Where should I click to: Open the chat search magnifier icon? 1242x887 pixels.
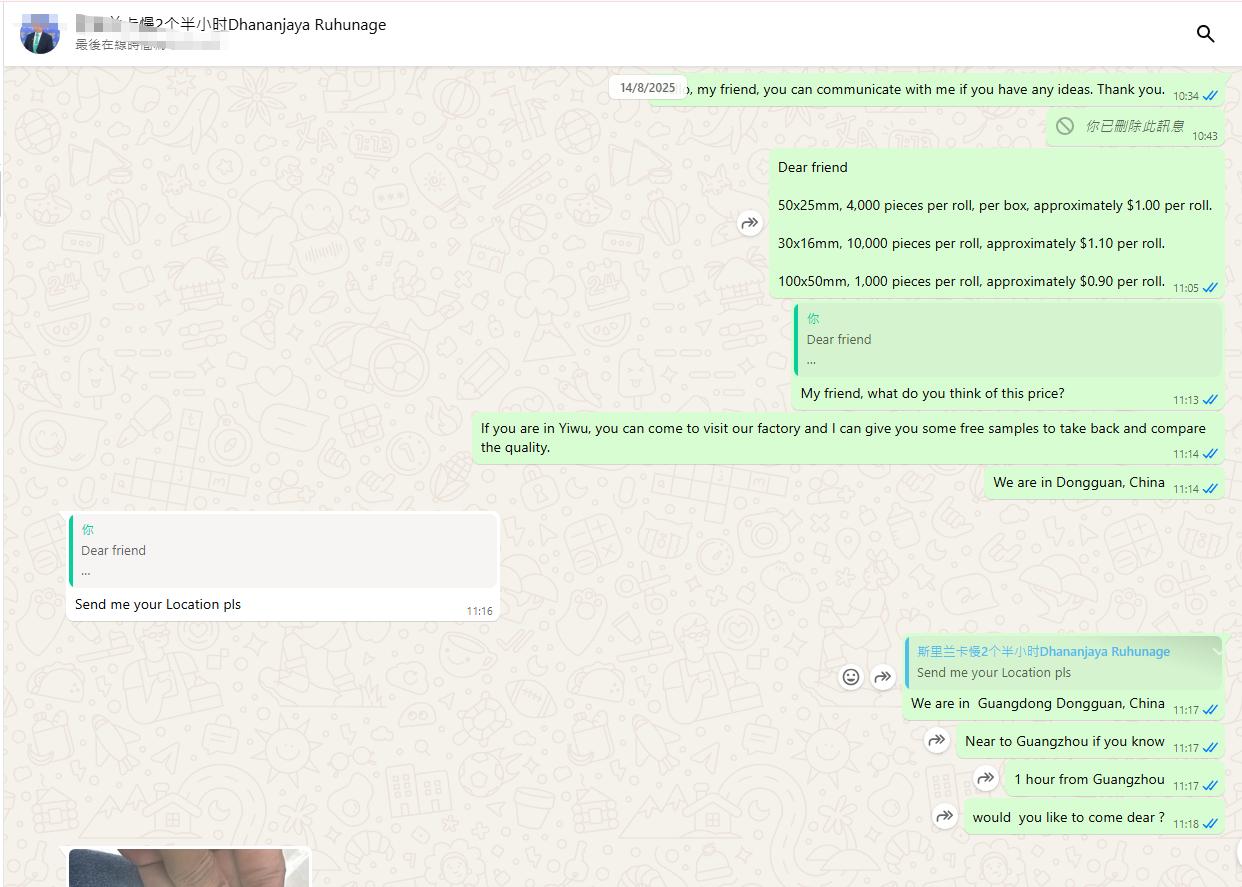1205,34
